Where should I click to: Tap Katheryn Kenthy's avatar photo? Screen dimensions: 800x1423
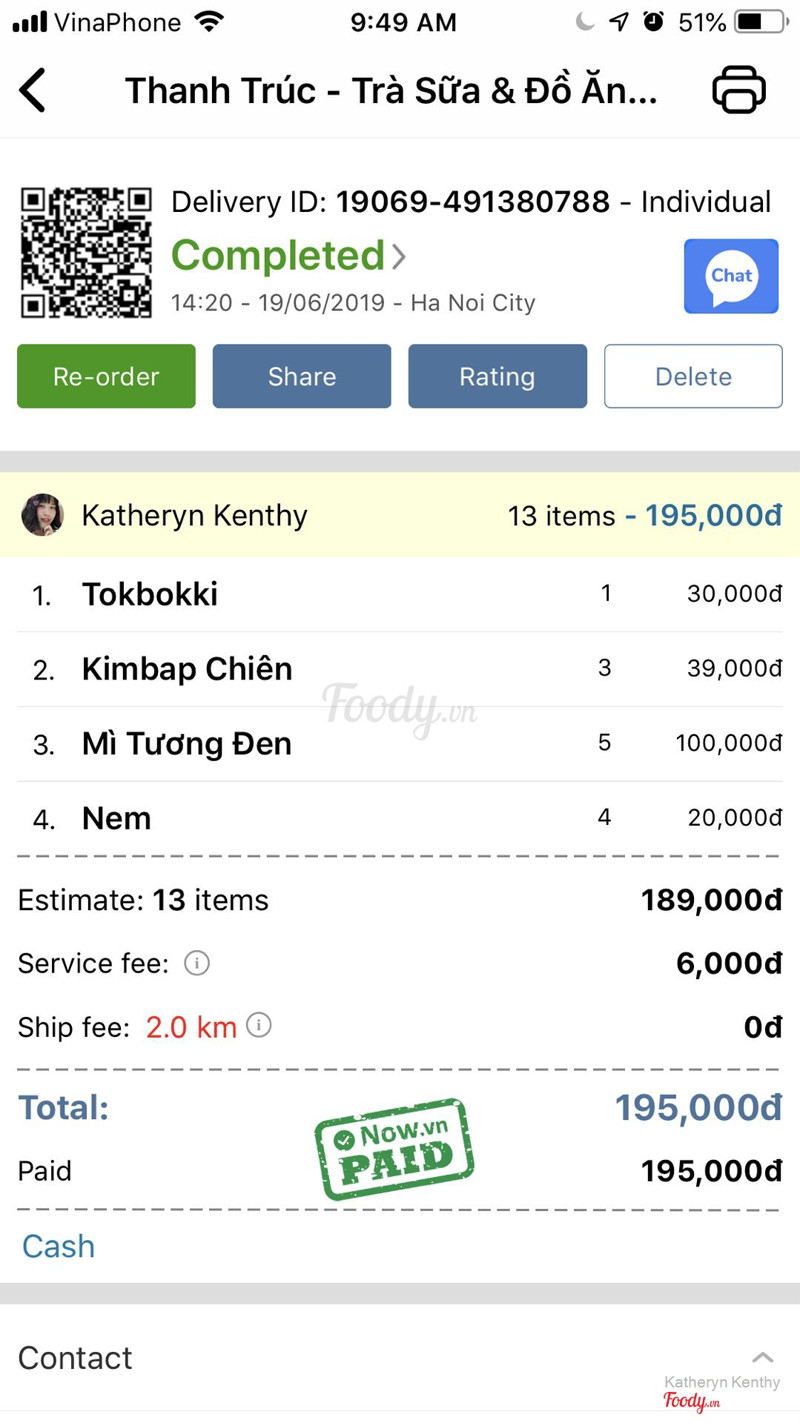pos(43,515)
